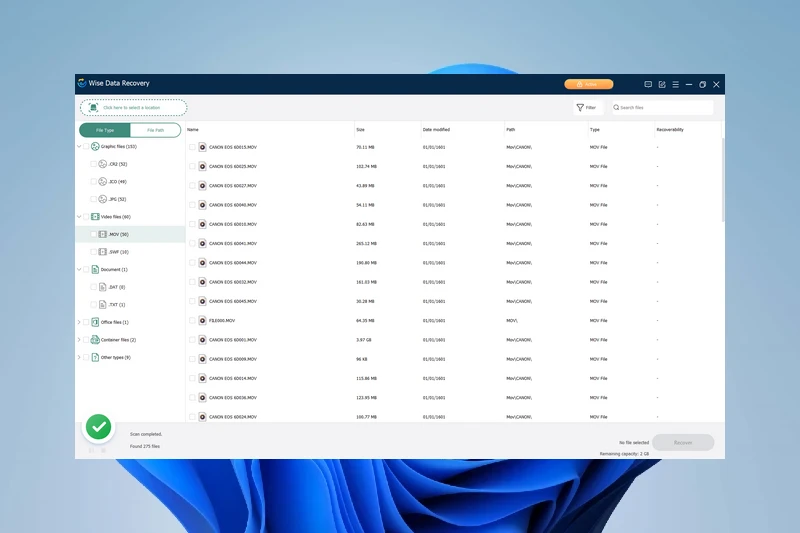Click the edit note icon in title bar

(x=662, y=85)
